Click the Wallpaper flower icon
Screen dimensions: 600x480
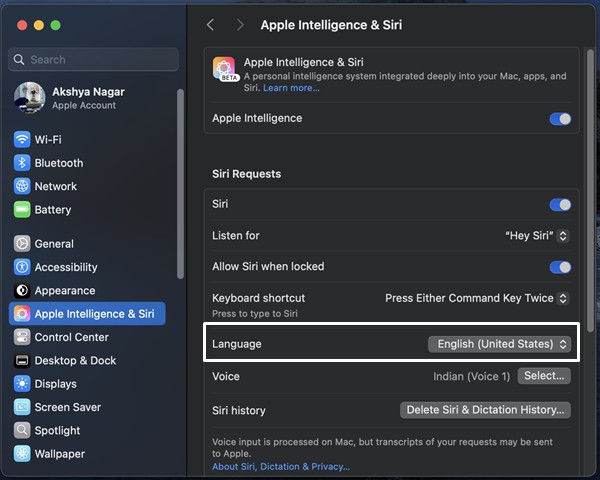coord(22,454)
